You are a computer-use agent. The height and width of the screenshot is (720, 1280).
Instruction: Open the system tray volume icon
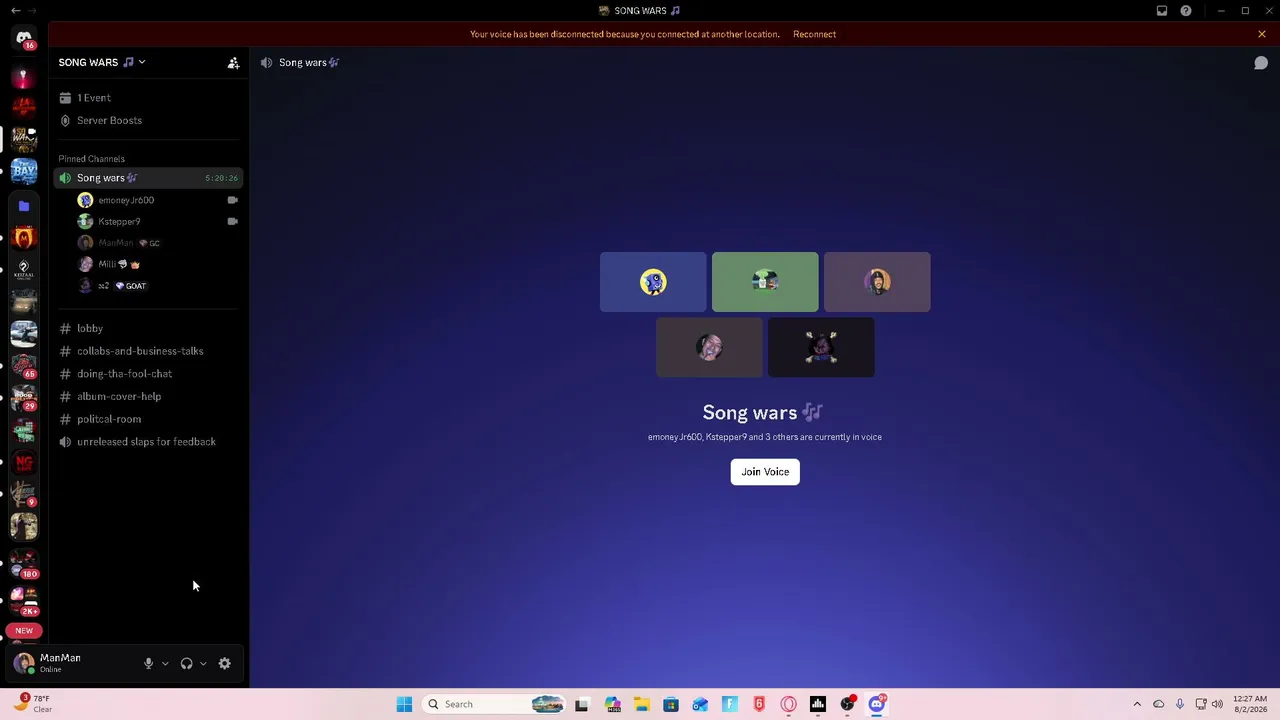point(1217,704)
